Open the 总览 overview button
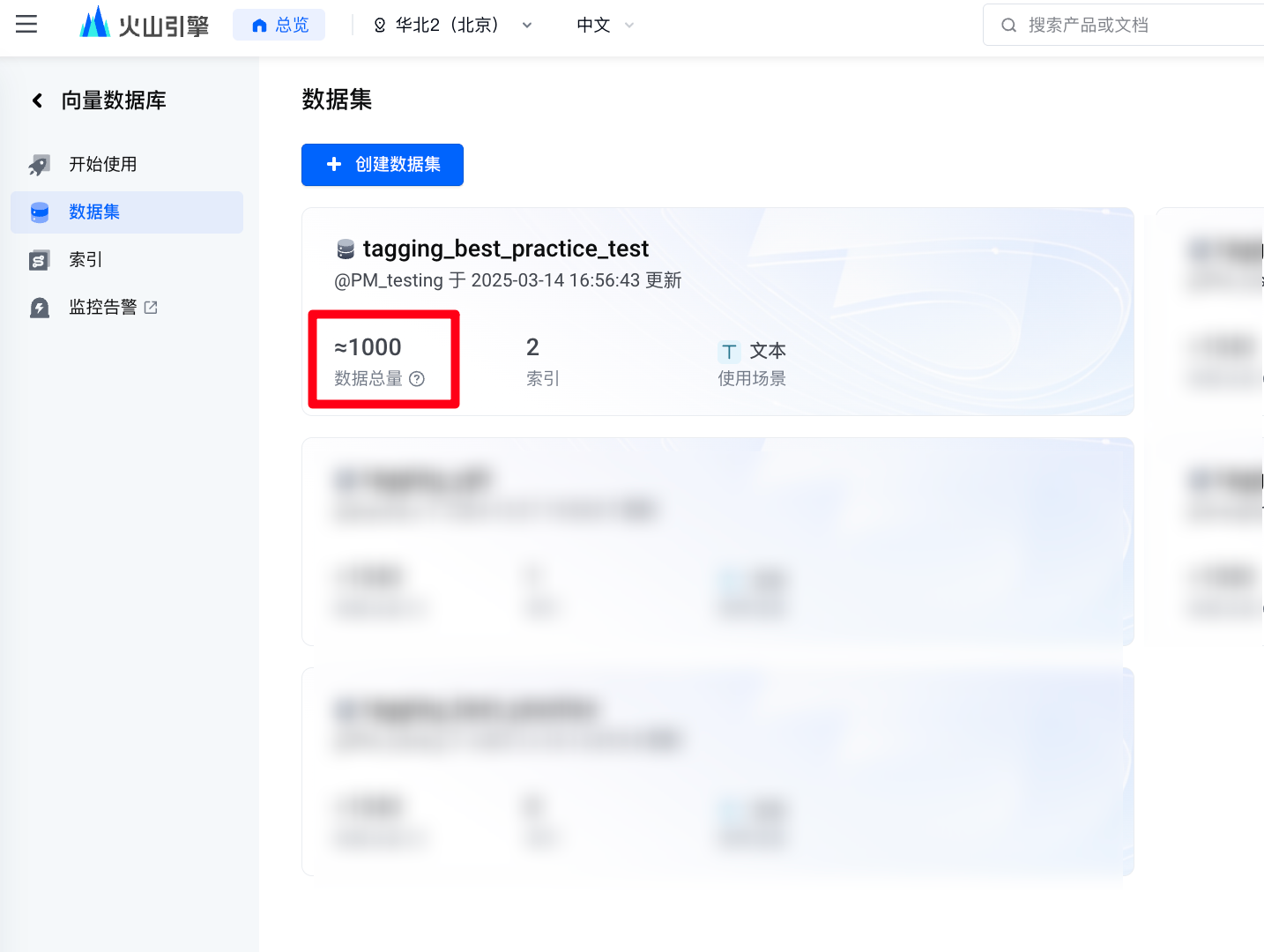The height and width of the screenshot is (952, 1264). (x=279, y=25)
